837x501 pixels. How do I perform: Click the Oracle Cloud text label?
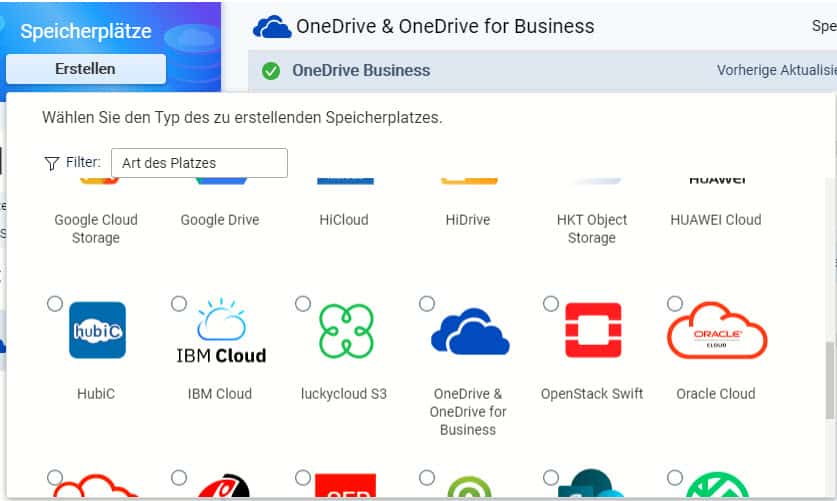[716, 394]
